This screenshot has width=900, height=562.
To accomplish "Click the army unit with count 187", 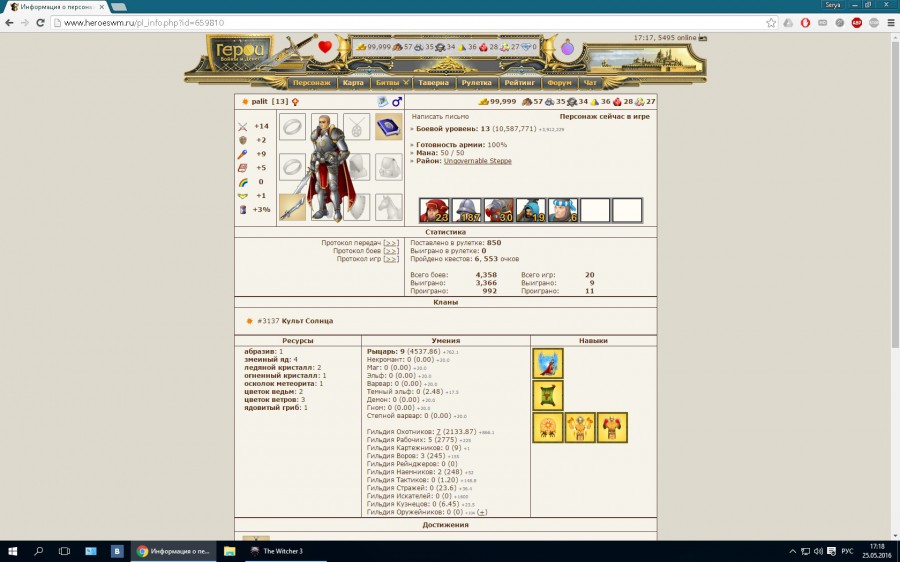I will [x=466, y=210].
